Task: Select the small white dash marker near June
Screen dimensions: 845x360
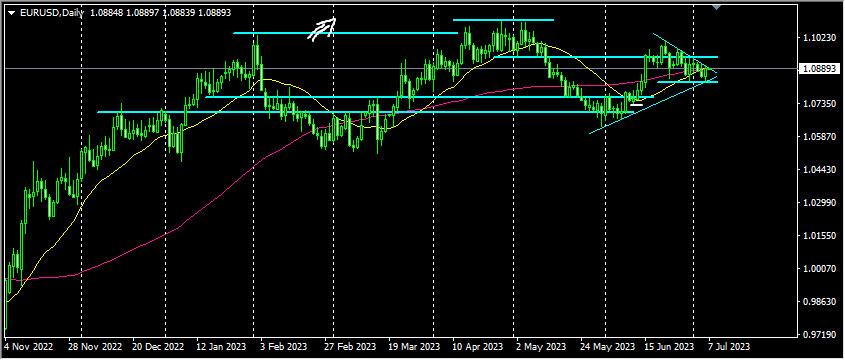Action: tap(636, 105)
